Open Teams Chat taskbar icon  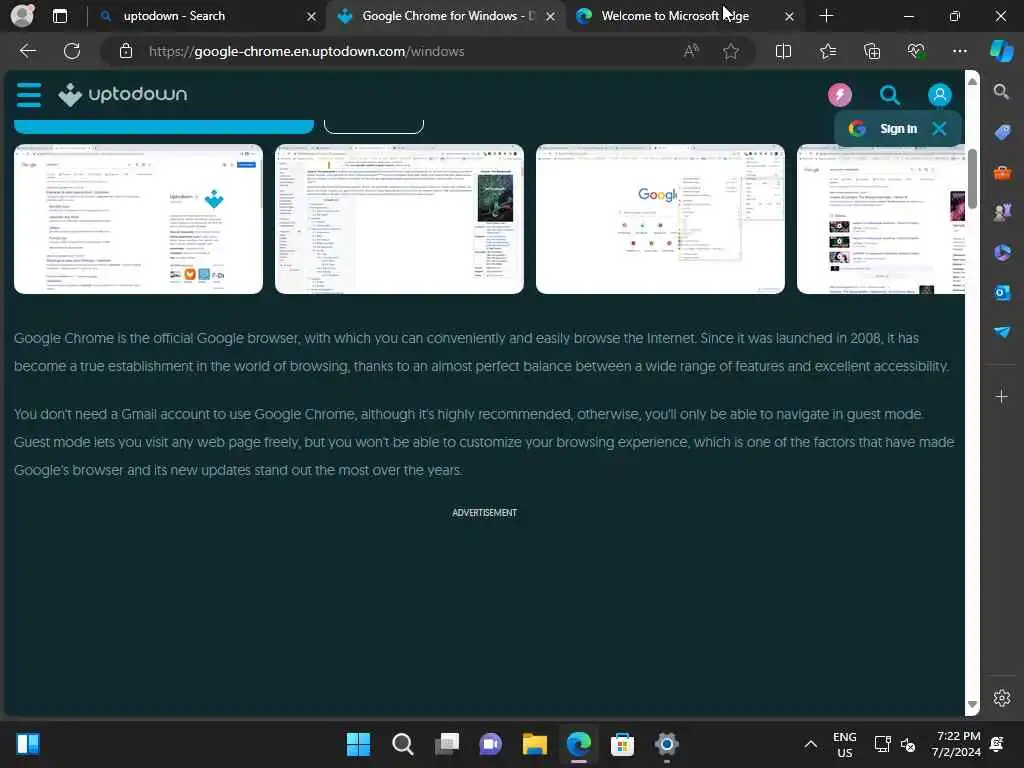(490, 744)
